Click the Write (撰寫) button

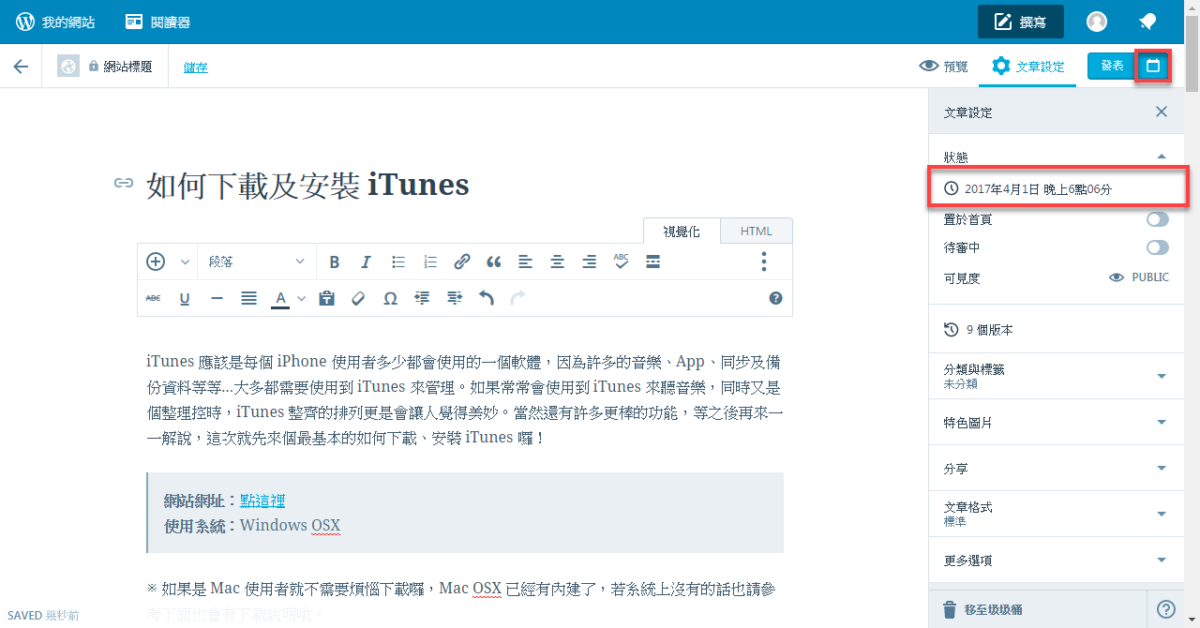point(1020,21)
